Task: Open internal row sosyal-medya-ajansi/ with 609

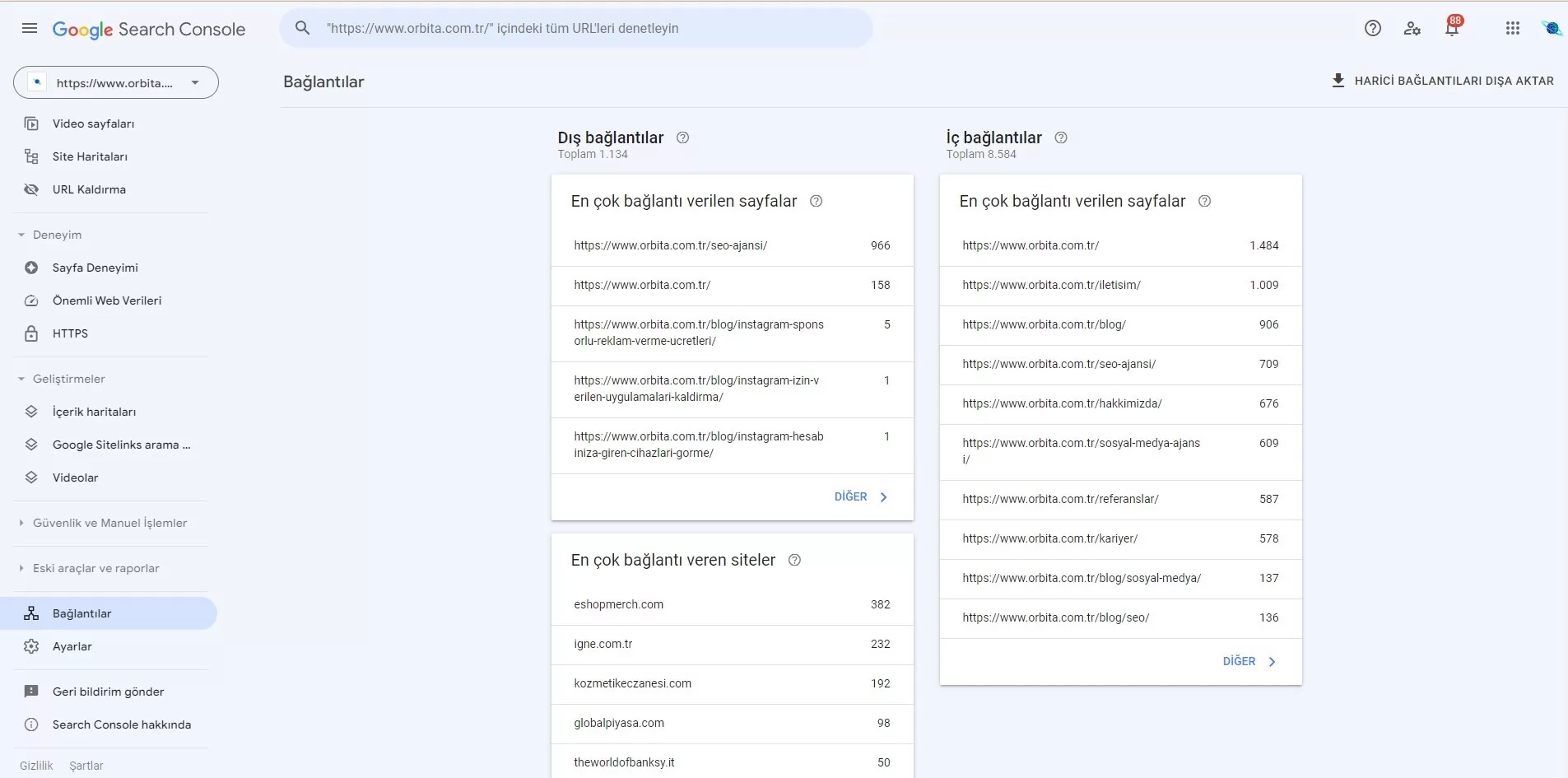Action: [1121, 451]
